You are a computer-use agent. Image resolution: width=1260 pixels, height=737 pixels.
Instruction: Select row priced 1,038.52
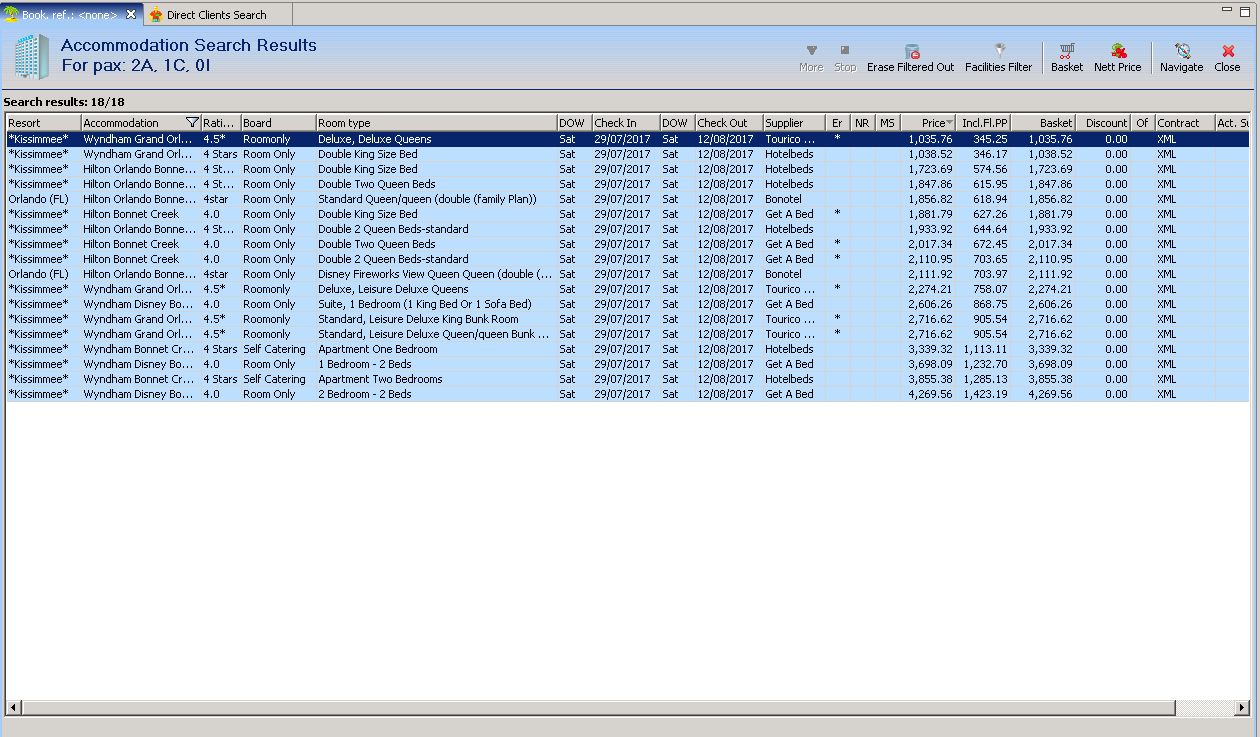click(x=627, y=154)
